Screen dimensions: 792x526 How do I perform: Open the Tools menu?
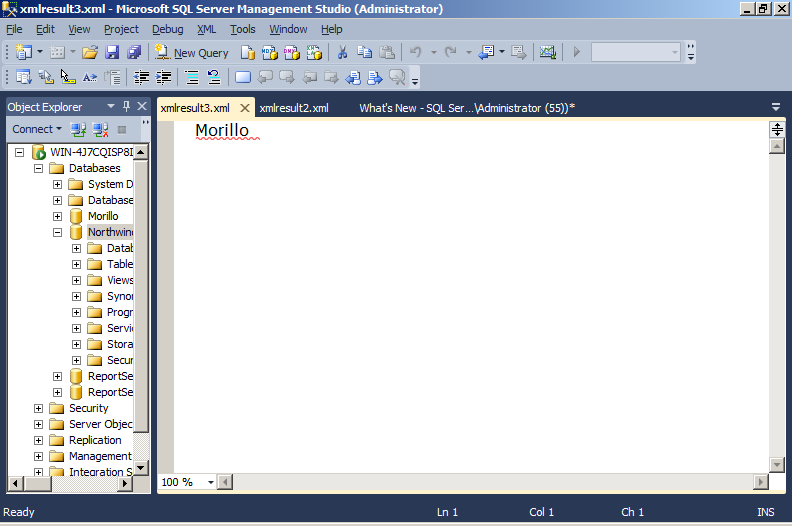click(242, 29)
